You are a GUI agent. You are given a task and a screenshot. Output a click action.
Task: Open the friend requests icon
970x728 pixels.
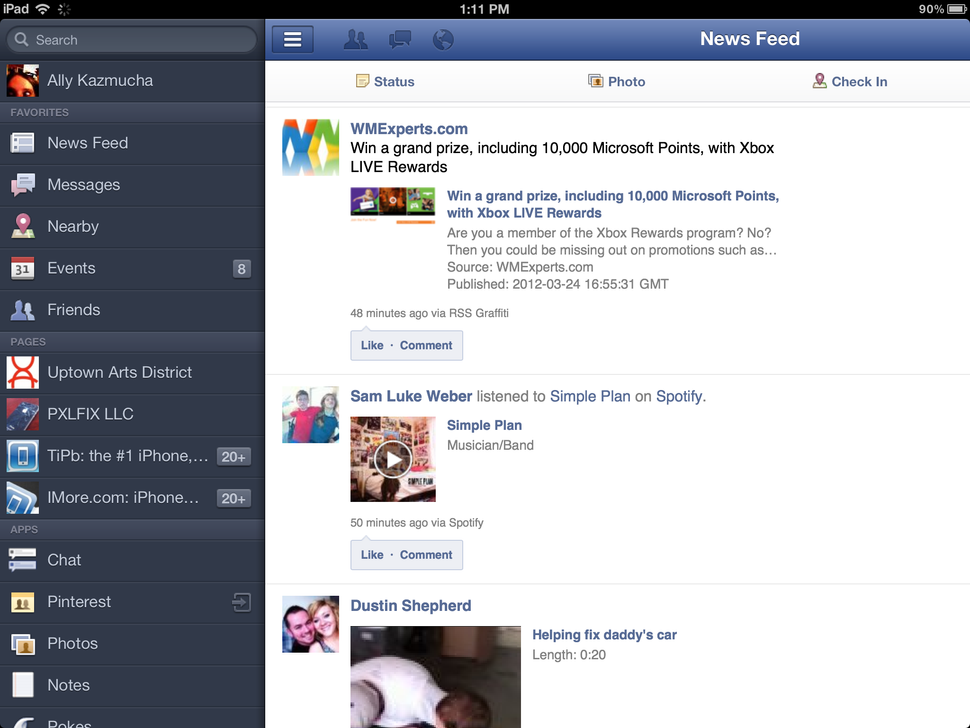point(355,39)
